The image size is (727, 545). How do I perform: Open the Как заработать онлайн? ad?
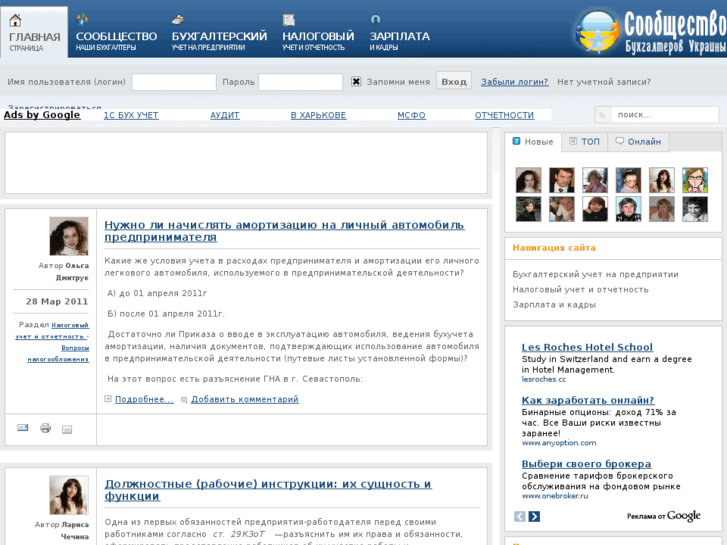[588, 400]
